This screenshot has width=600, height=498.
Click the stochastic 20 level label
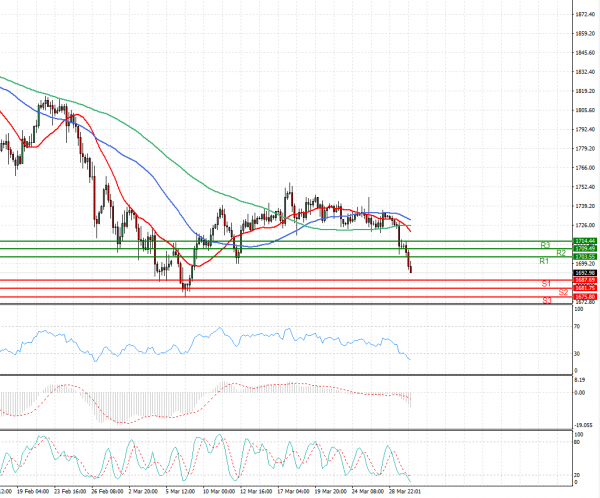click(577, 475)
